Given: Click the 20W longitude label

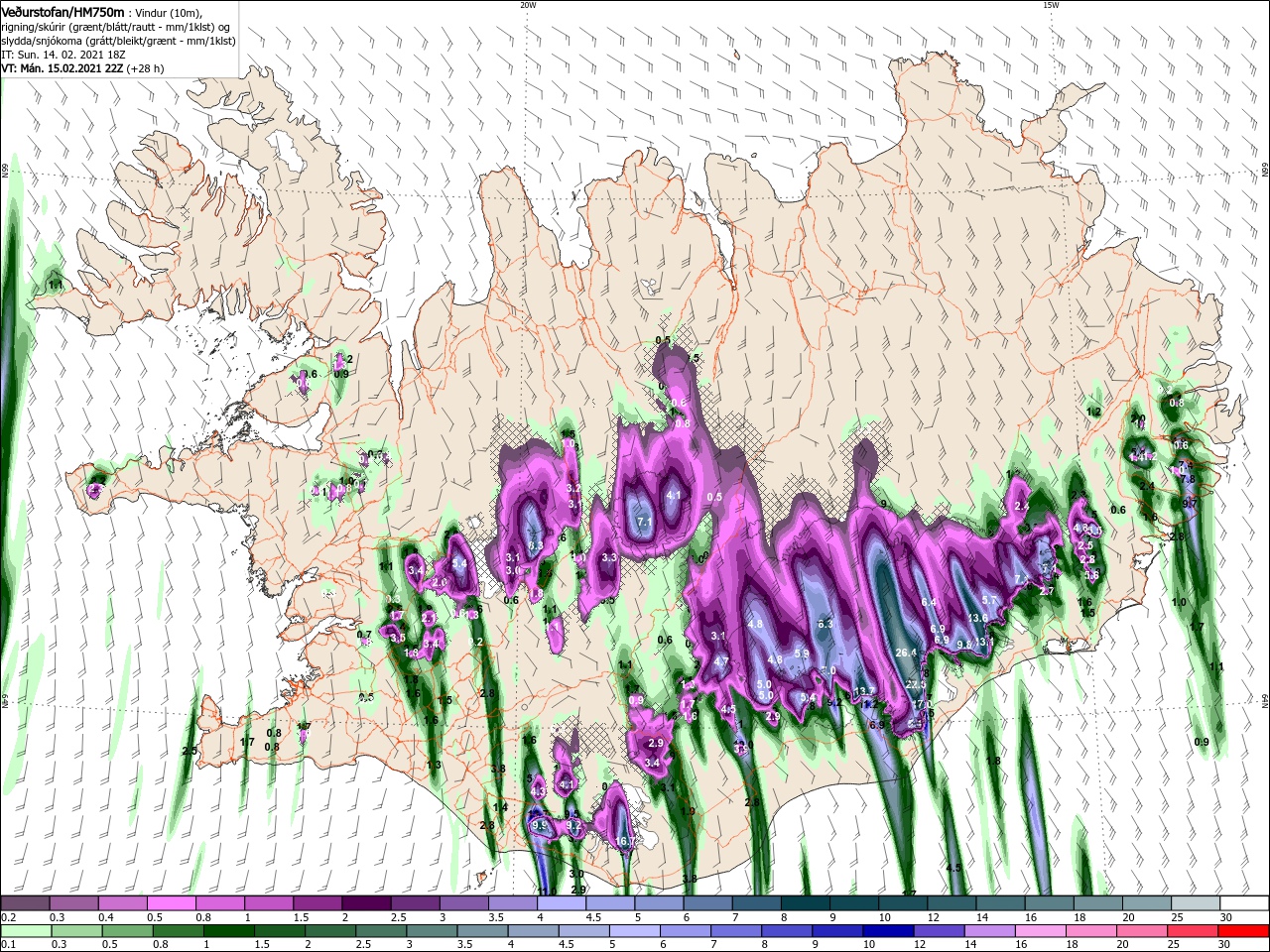Looking at the screenshot, I should [528, 5].
